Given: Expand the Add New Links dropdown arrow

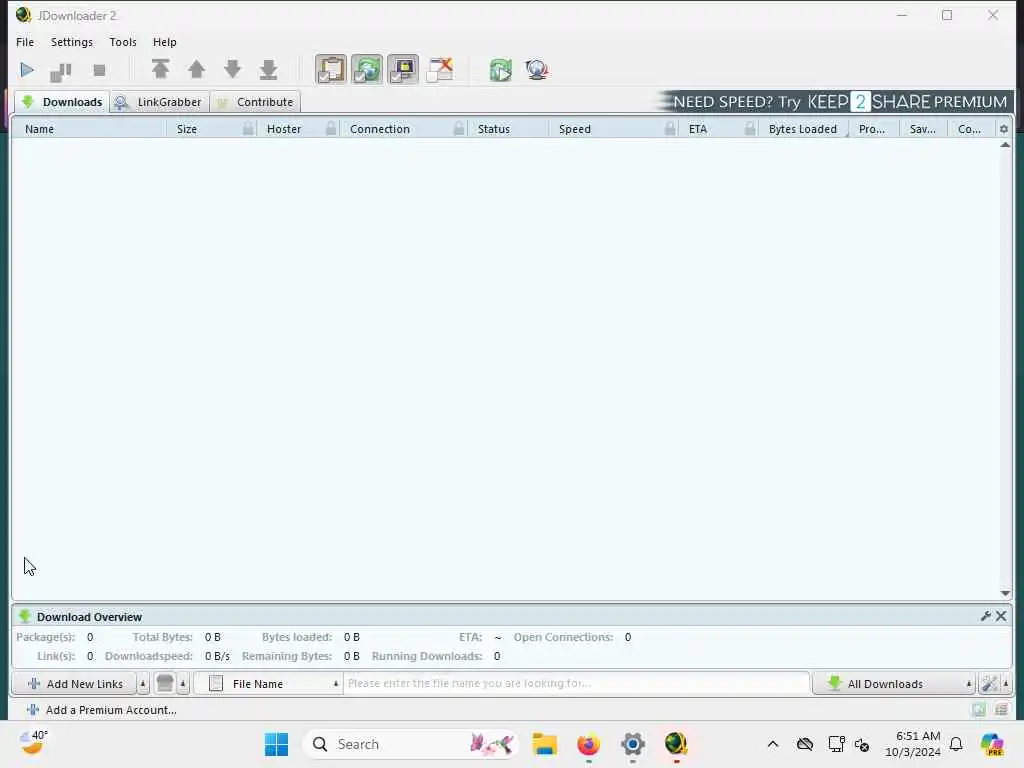Looking at the screenshot, I should click(x=143, y=684).
